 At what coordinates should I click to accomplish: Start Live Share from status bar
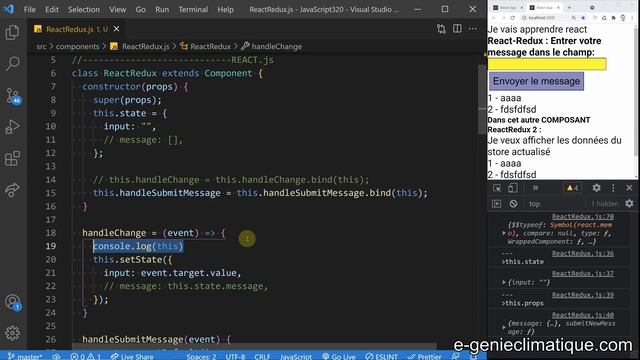132,356
